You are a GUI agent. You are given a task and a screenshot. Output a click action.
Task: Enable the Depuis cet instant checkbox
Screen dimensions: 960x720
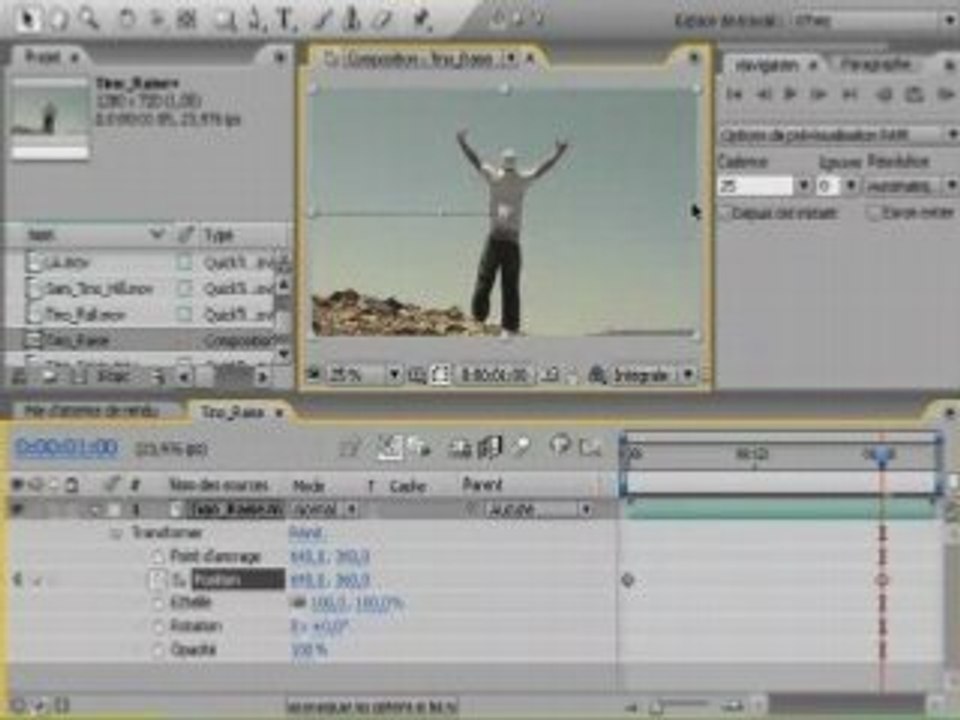[726, 213]
